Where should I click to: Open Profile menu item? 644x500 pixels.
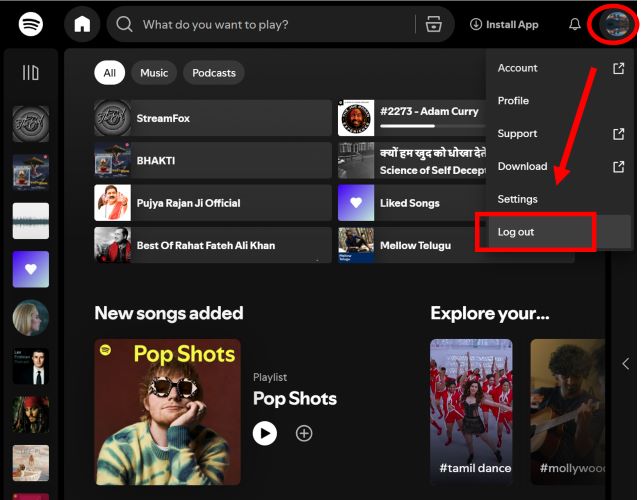(559, 101)
